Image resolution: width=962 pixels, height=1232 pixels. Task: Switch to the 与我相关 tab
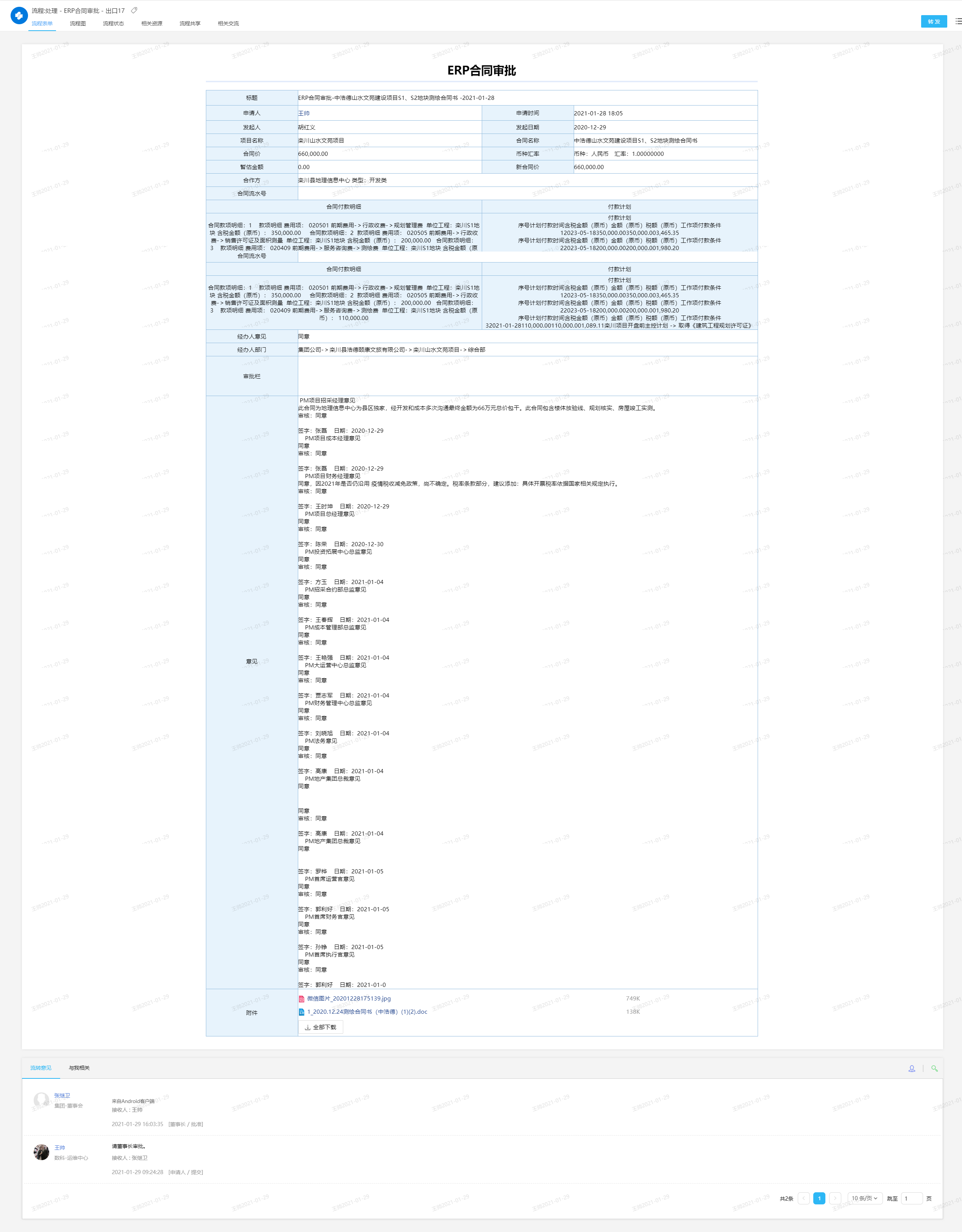coord(79,1068)
